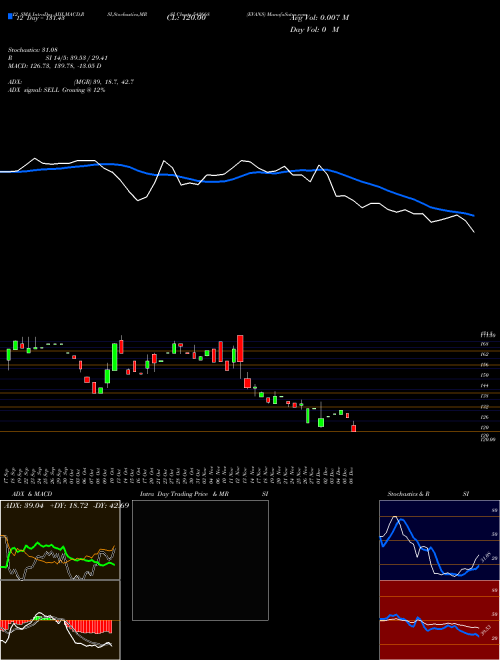Click the MACD histogram chart with red bars
500x660 pixels.
60,620
